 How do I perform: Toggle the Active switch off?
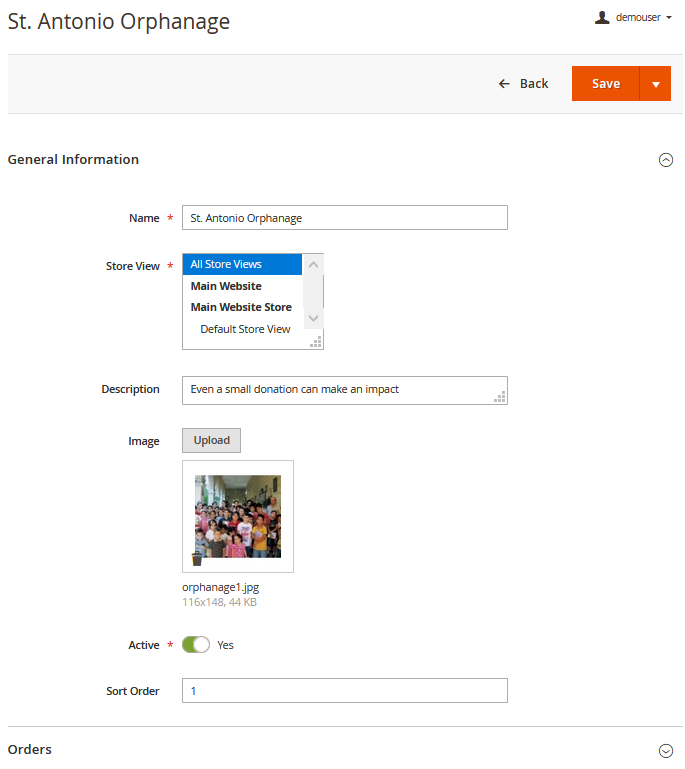point(196,645)
